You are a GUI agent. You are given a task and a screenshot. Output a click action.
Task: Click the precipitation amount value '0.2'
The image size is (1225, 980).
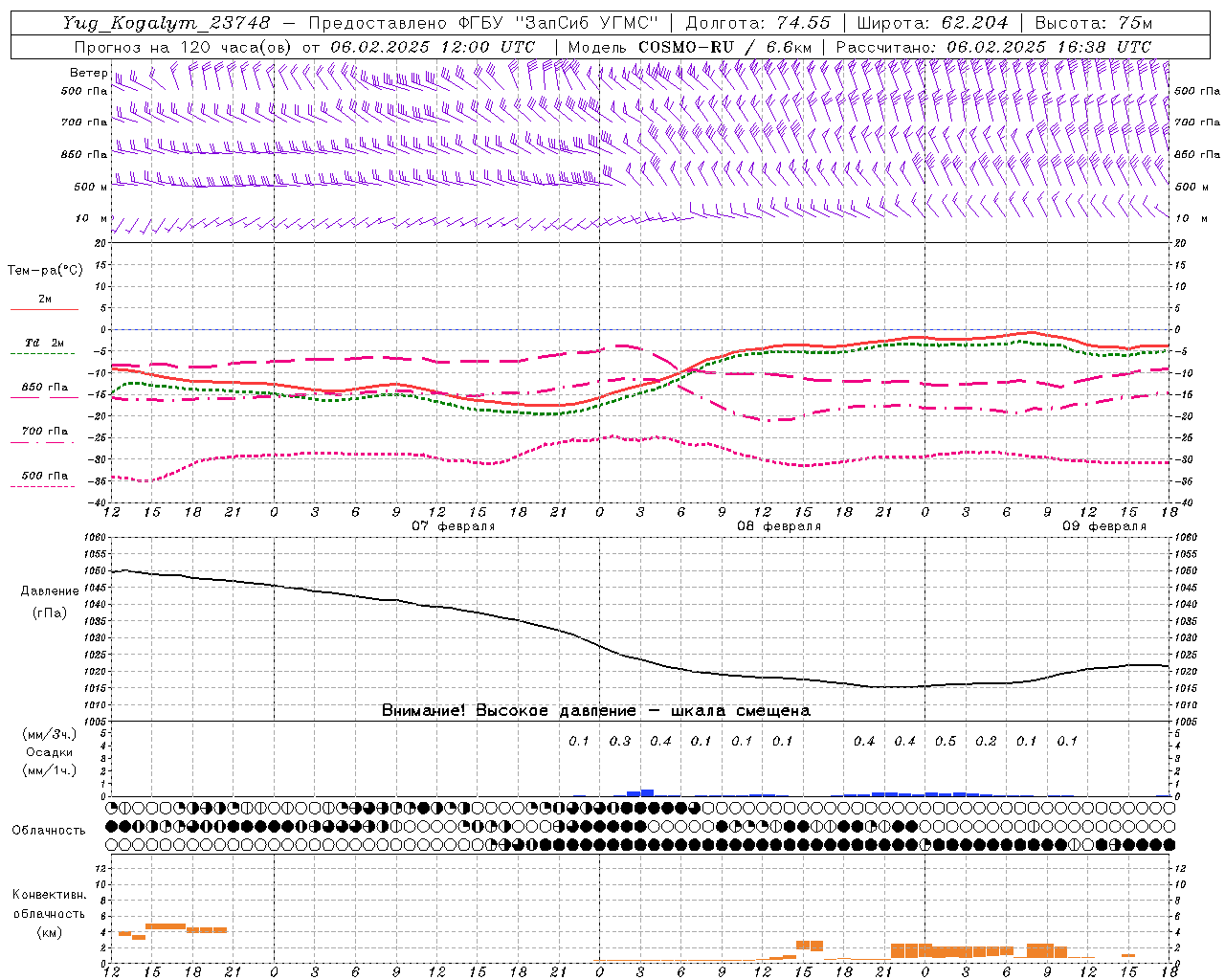coord(986,741)
